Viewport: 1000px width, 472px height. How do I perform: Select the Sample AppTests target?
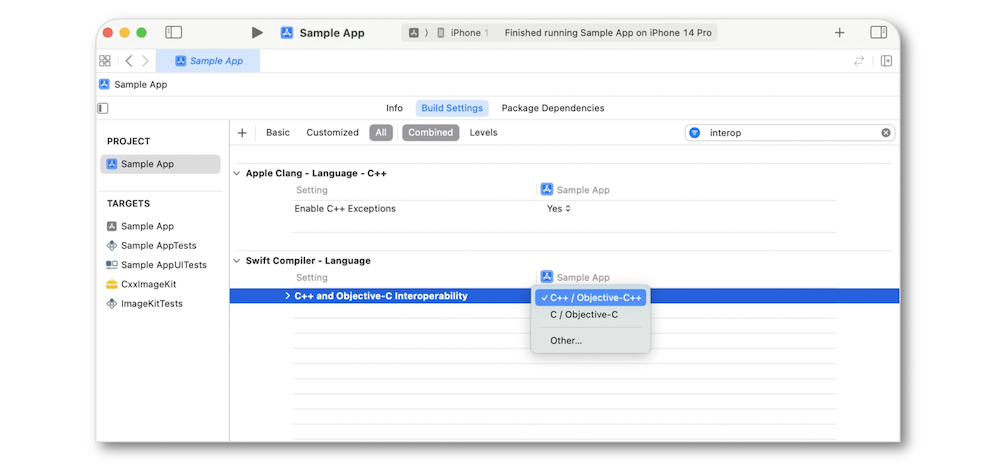[x=158, y=246]
